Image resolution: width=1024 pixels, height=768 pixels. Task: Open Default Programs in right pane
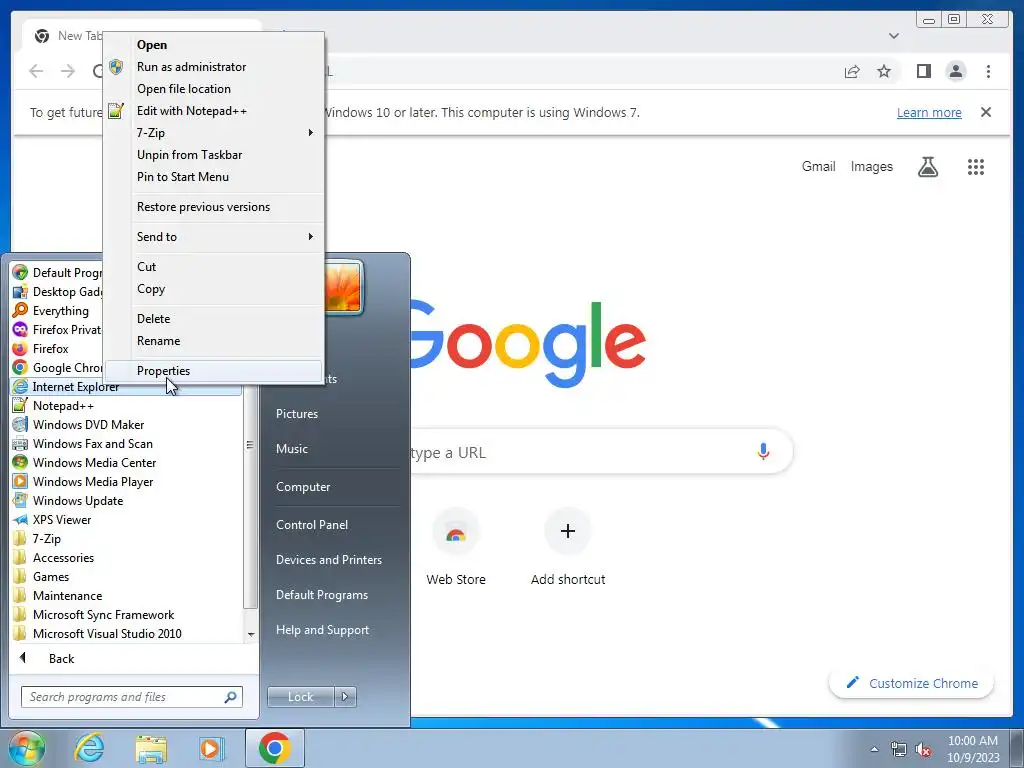click(321, 595)
